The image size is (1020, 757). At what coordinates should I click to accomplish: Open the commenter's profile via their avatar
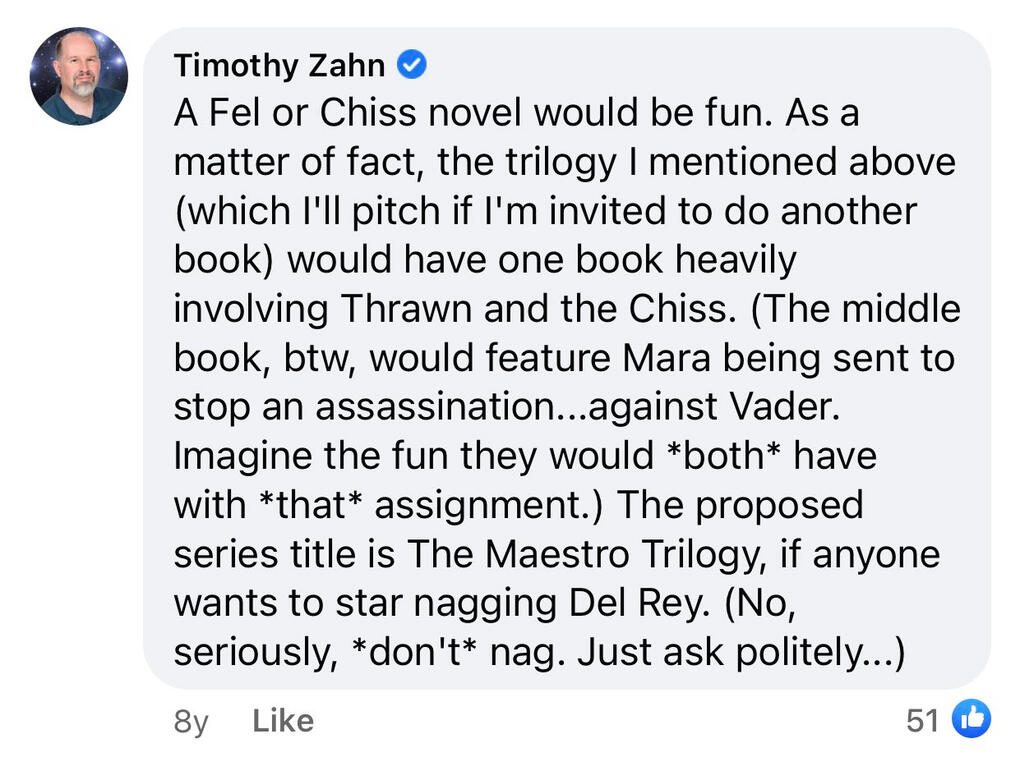[78, 78]
